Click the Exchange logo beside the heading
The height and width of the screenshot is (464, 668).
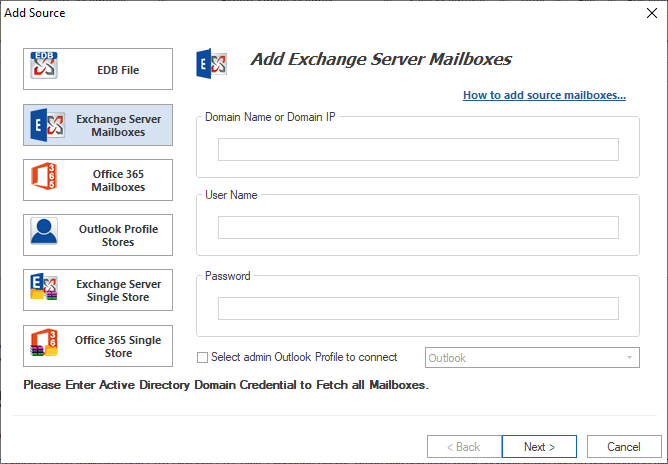point(211,64)
